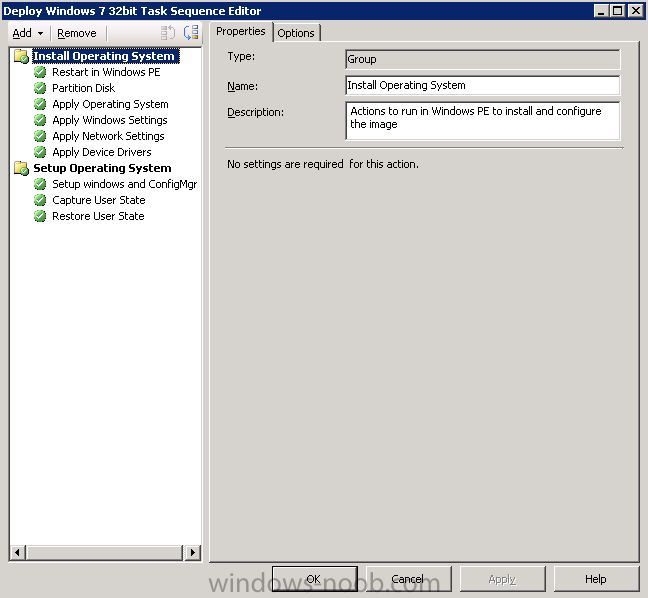The image size is (648, 598).
Task: Click the read-only Type field
Action: click(482, 60)
